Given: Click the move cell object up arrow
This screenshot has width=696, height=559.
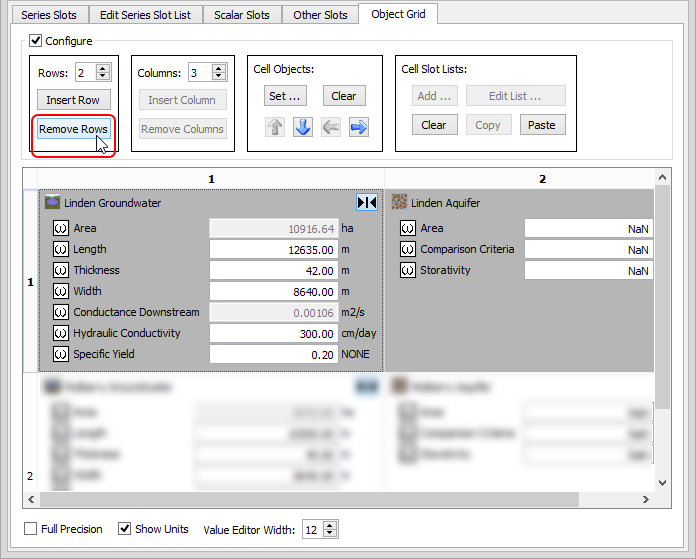Looking at the screenshot, I should click(275, 127).
